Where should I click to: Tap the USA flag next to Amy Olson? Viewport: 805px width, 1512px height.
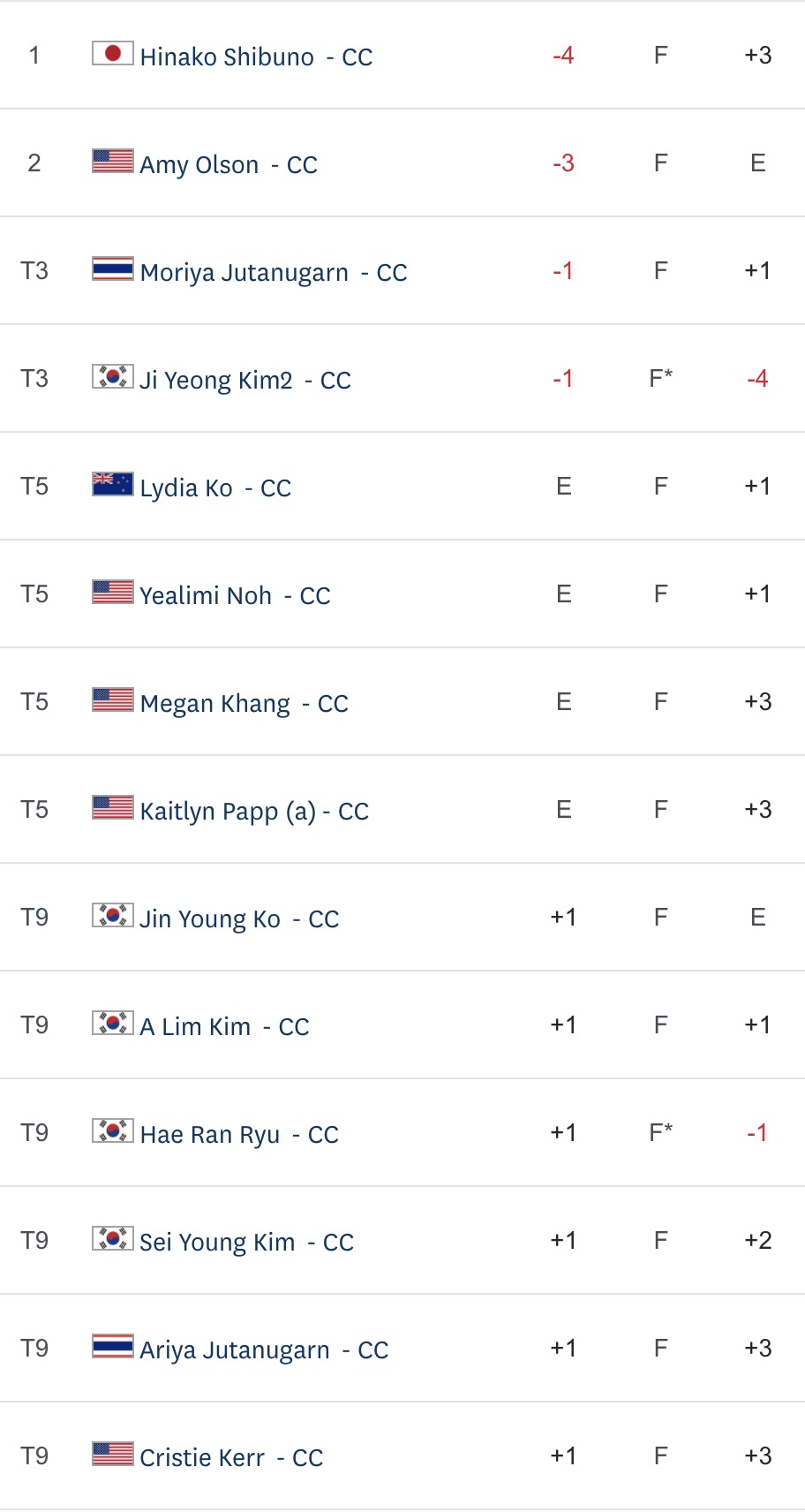pyautogui.click(x=113, y=162)
